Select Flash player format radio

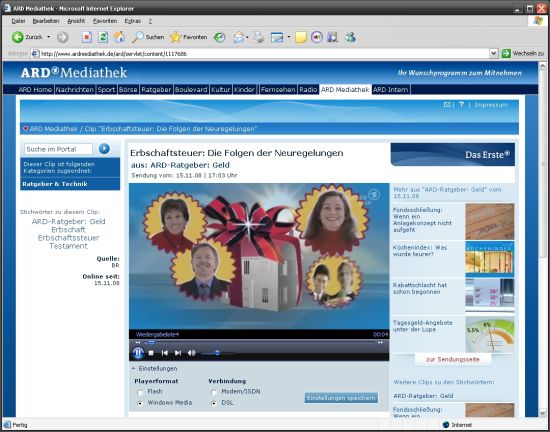[140, 392]
